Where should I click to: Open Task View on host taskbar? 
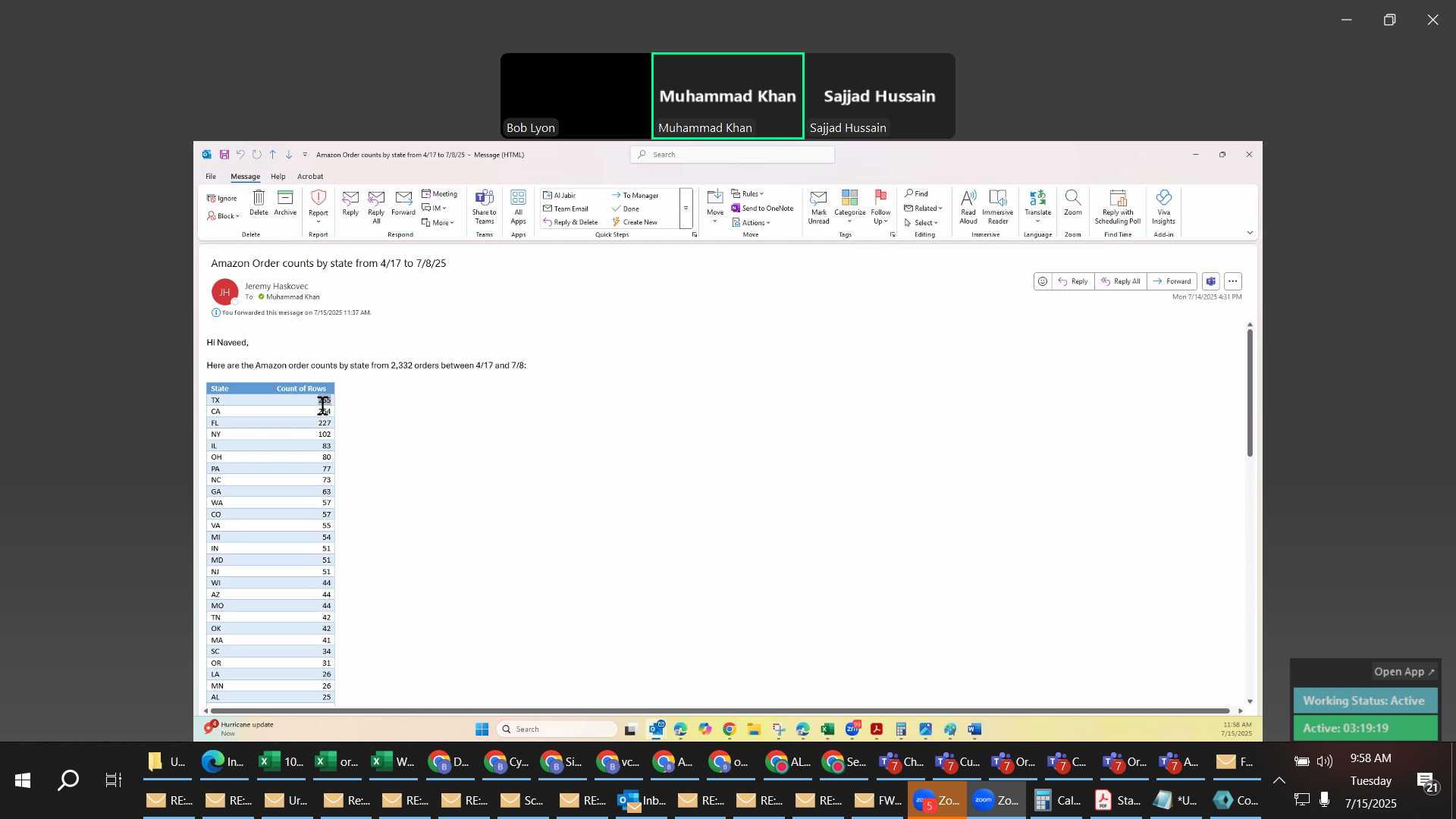click(114, 780)
